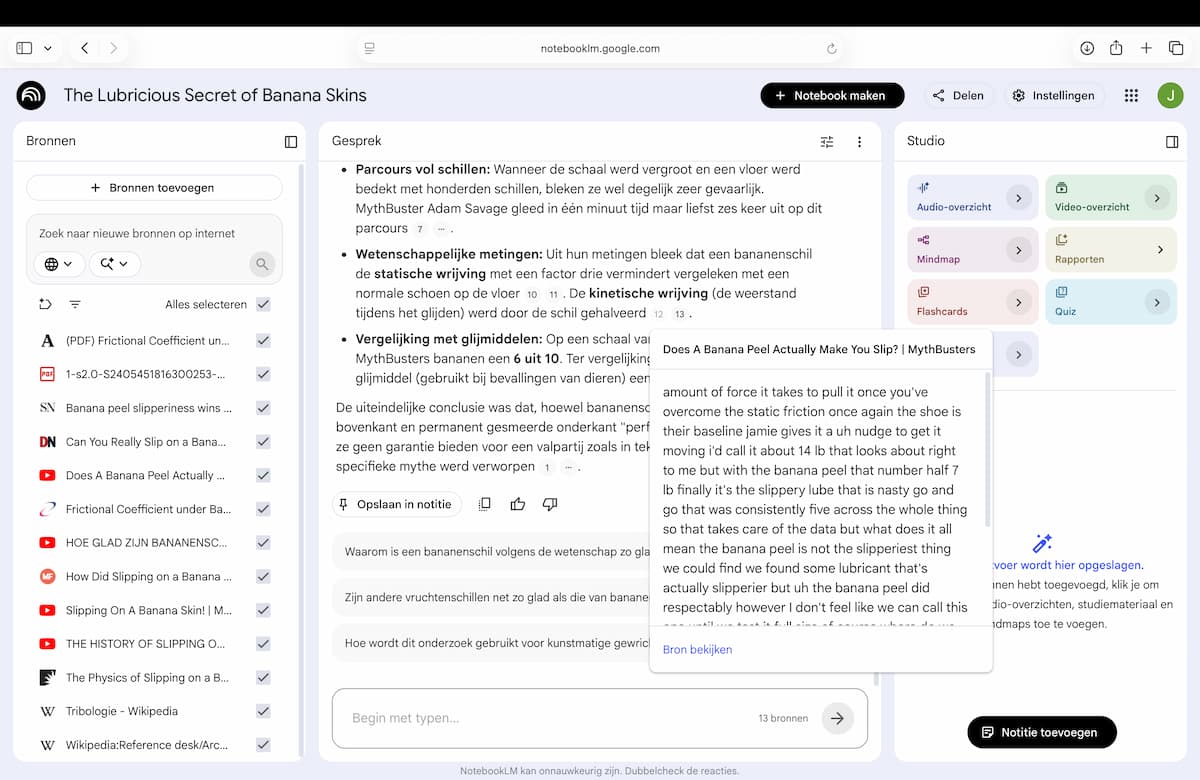
Task: Show Safari tab overview
Action: [1176, 48]
